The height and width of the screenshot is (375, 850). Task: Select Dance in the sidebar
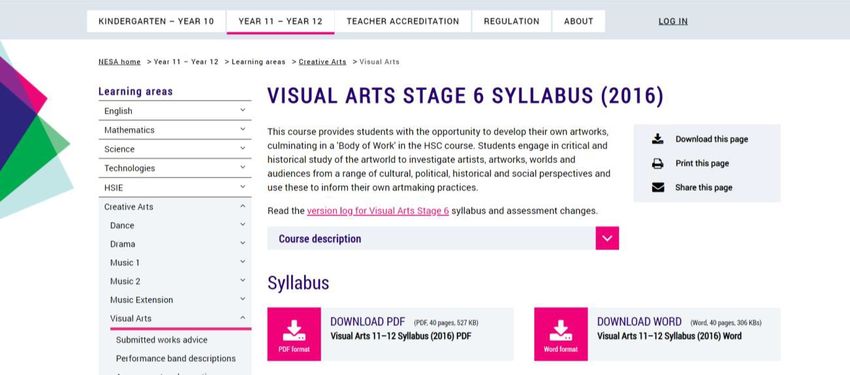tap(122, 225)
